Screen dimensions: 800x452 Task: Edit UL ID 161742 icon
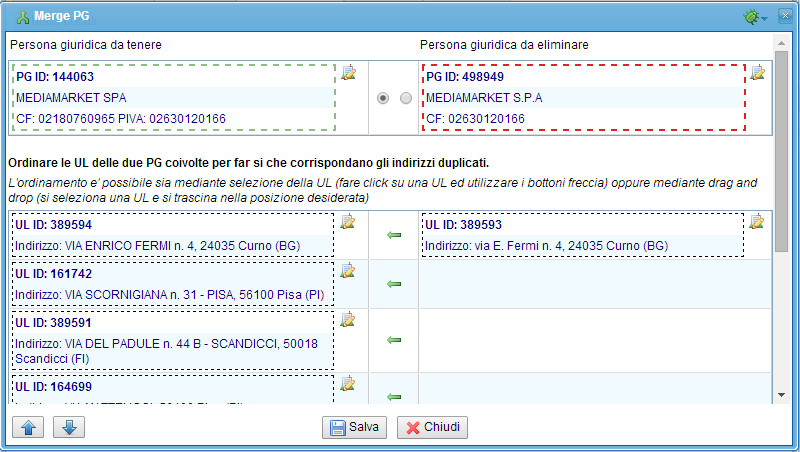click(x=347, y=271)
